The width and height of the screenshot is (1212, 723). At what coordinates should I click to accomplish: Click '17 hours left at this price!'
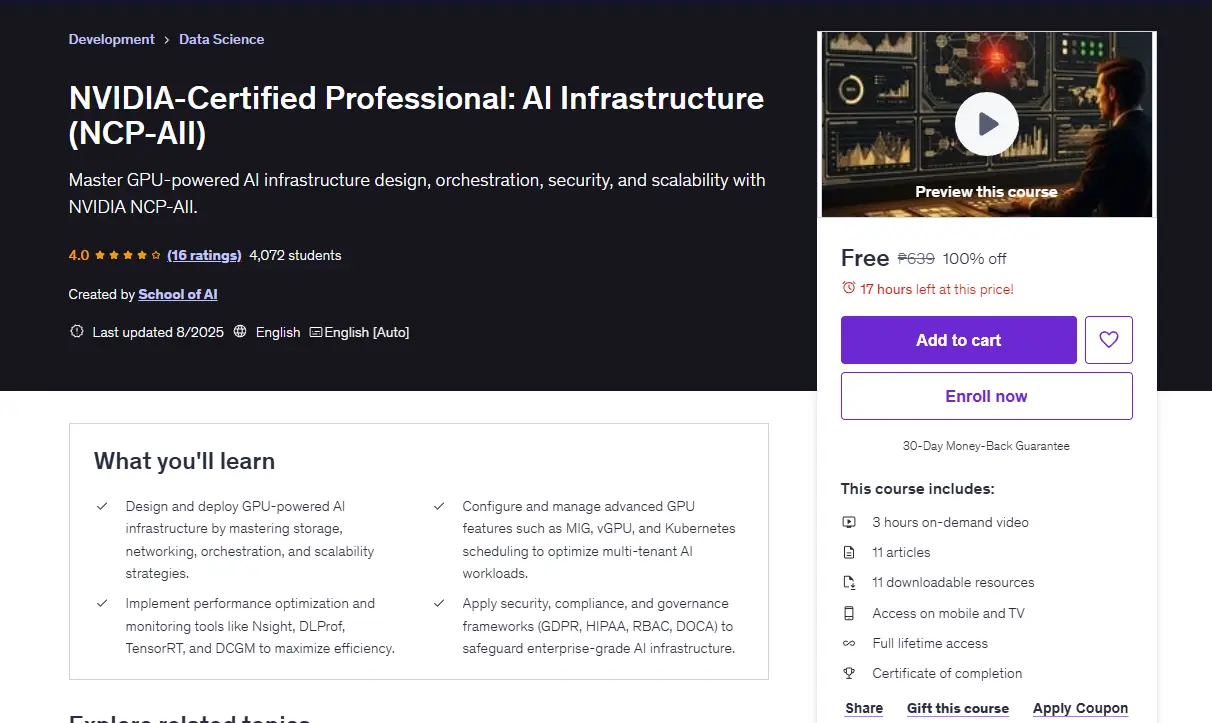click(x=937, y=289)
